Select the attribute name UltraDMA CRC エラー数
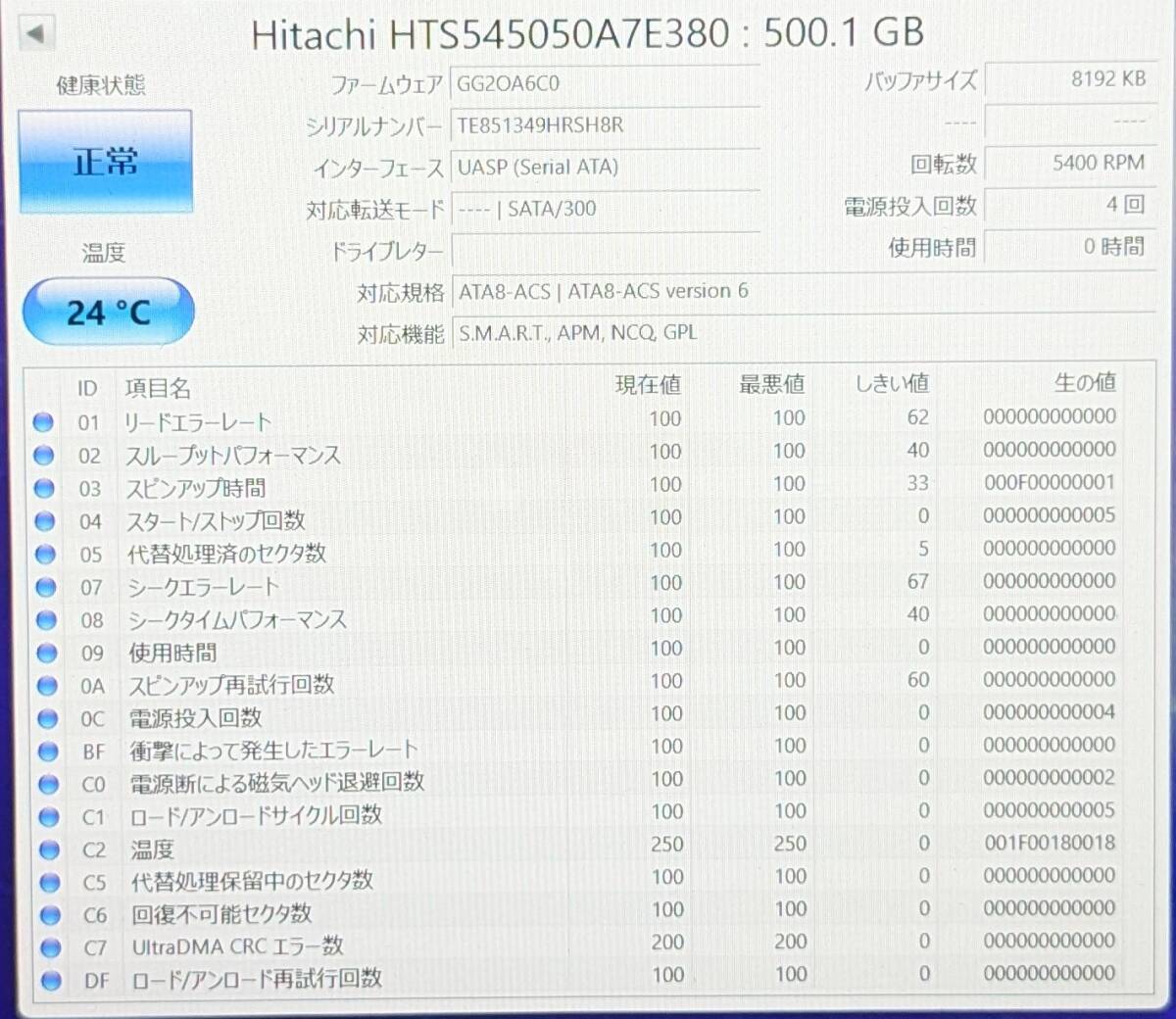 pyautogui.click(x=238, y=947)
